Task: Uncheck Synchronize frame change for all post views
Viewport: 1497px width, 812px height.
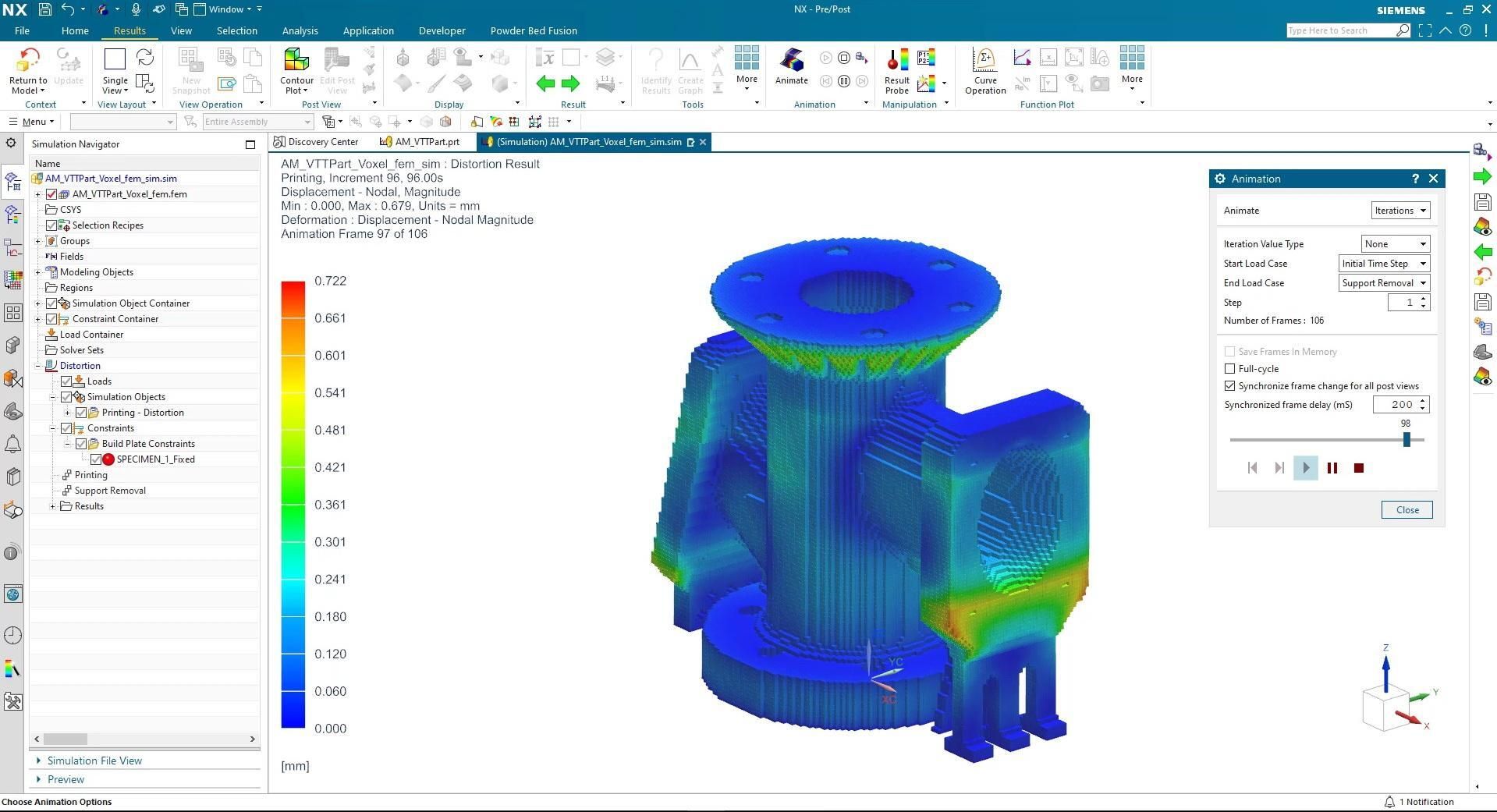Action: 1229,385
